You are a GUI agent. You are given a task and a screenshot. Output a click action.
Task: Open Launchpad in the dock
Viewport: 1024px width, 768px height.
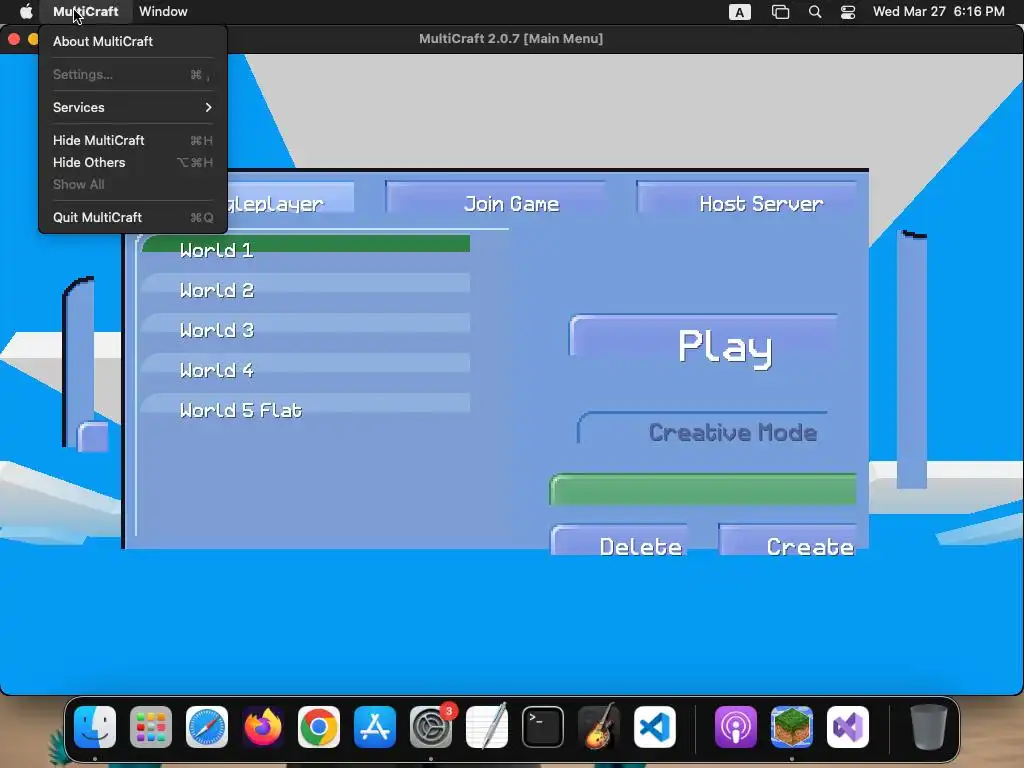[151, 727]
